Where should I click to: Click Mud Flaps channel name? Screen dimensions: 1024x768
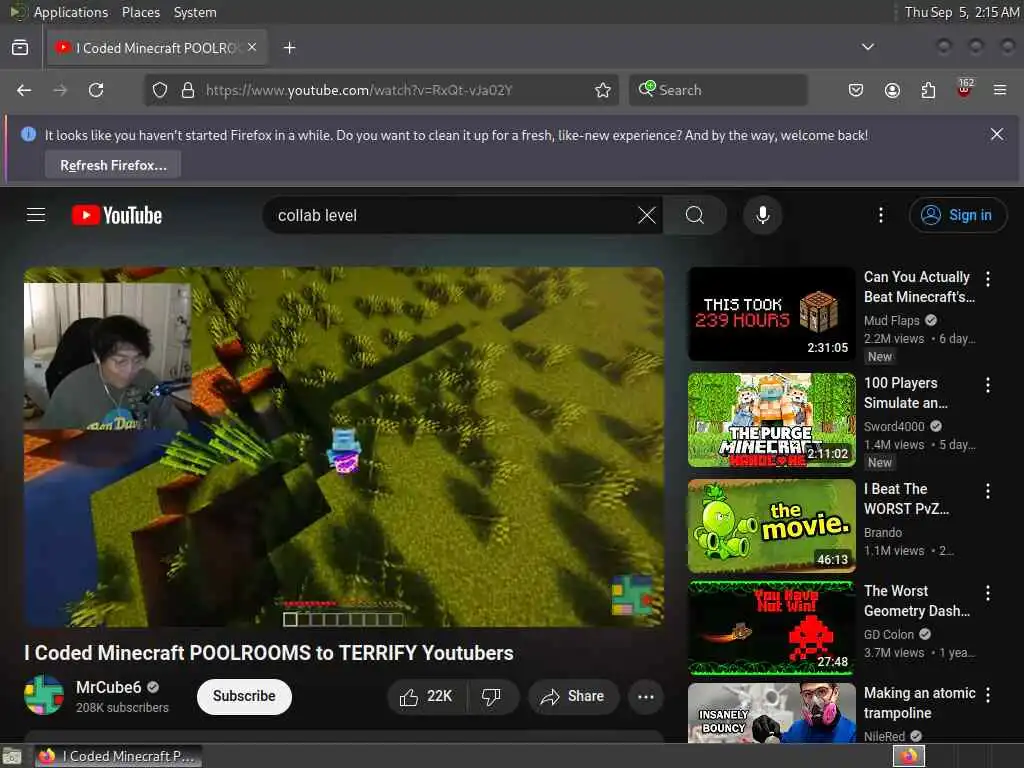click(x=891, y=320)
